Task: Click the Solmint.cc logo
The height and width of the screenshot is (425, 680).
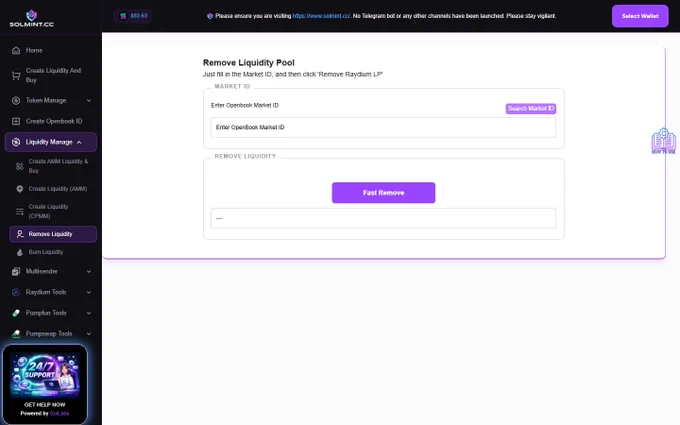Action: pos(31,19)
